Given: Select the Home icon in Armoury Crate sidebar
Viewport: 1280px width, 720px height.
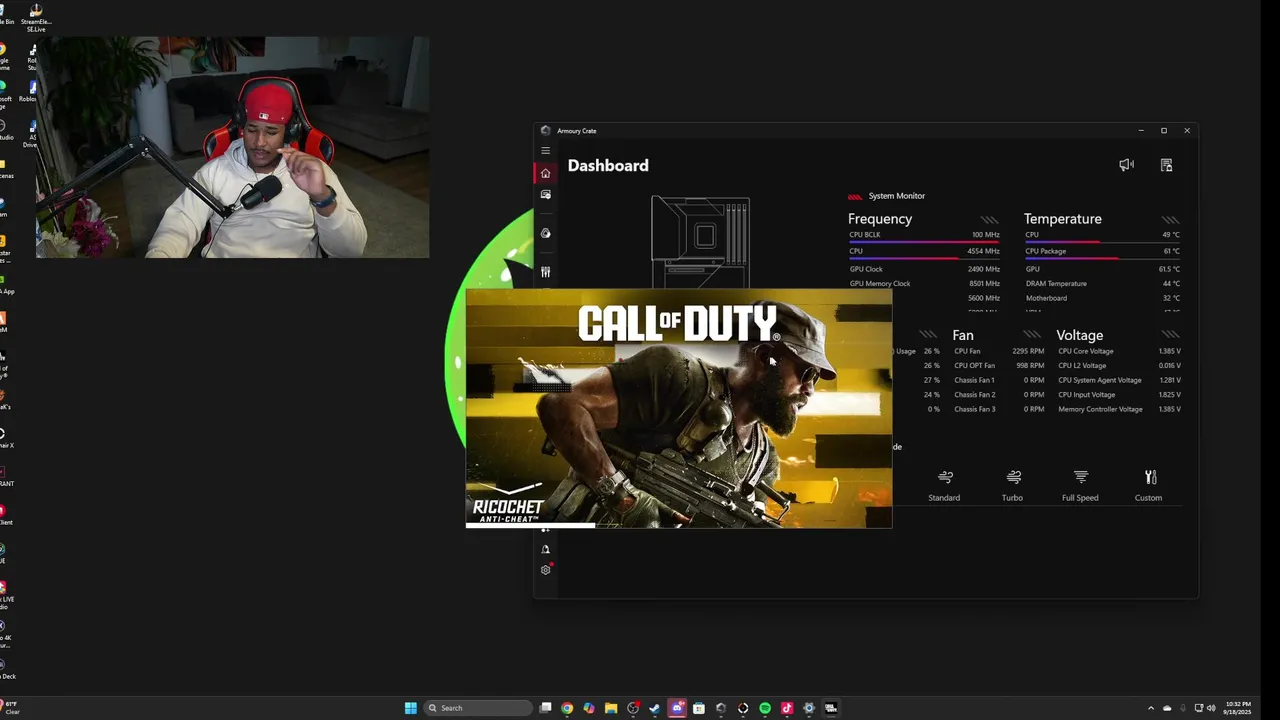Looking at the screenshot, I should [545, 173].
